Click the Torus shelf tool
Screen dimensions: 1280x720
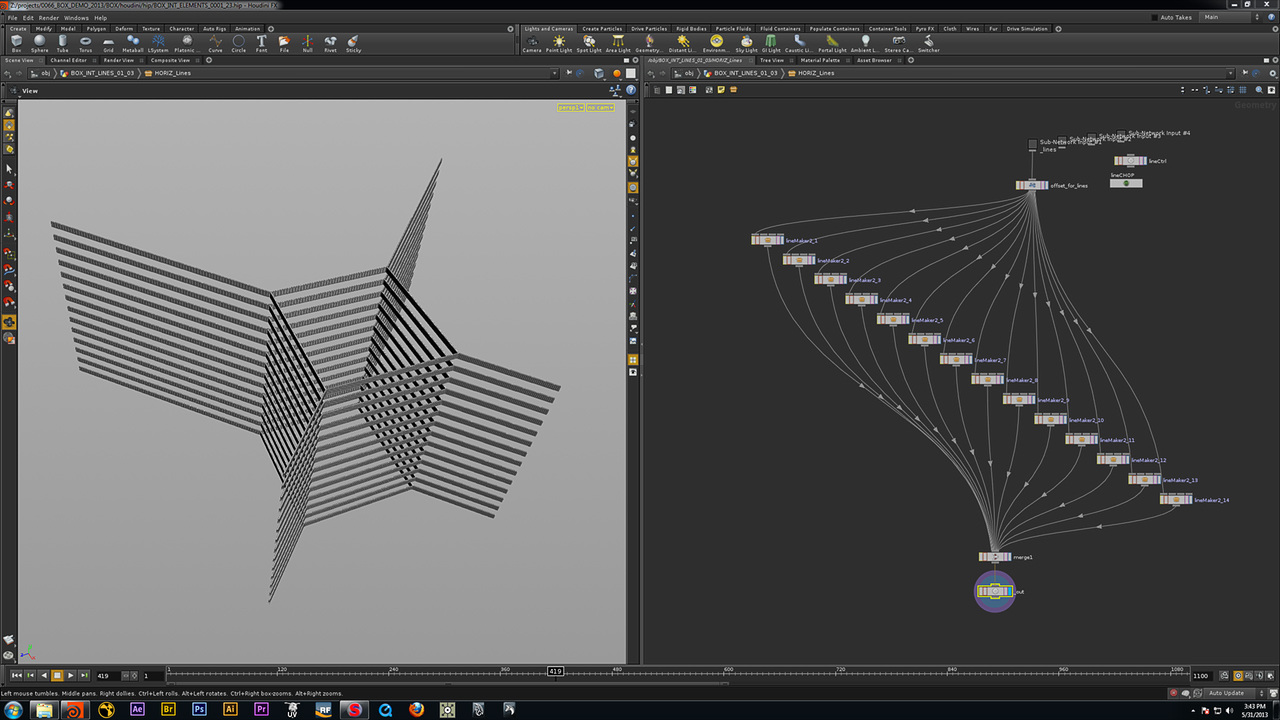pos(85,43)
